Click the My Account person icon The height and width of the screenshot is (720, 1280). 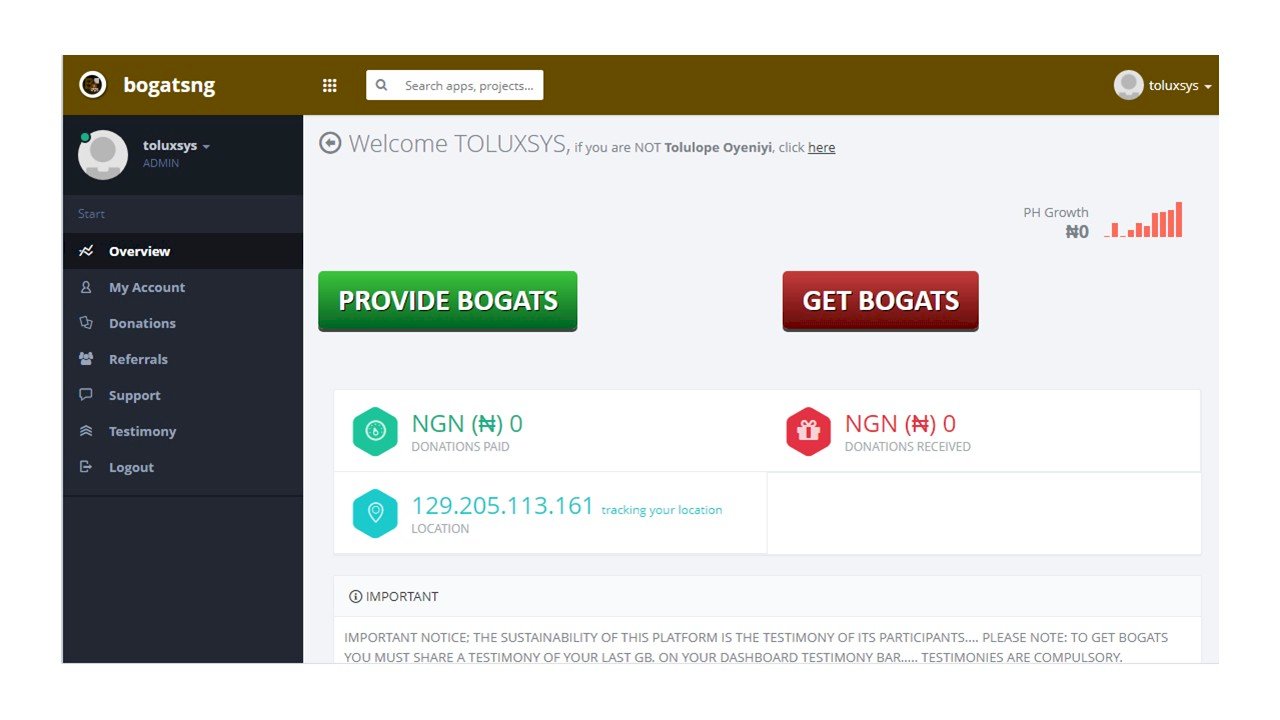pos(86,287)
